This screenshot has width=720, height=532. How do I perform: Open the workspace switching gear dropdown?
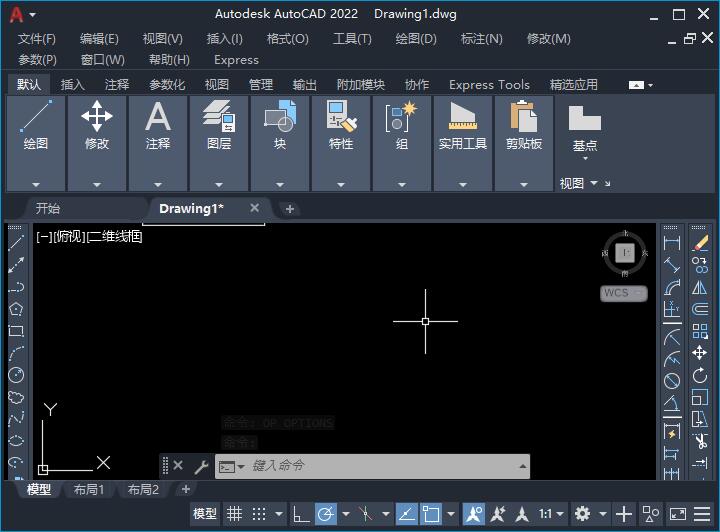(x=603, y=514)
